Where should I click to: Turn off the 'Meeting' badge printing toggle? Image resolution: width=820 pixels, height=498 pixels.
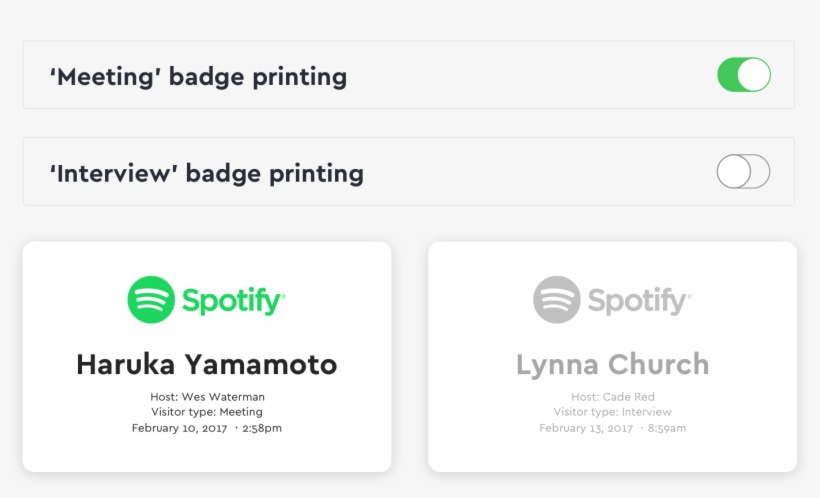743,75
